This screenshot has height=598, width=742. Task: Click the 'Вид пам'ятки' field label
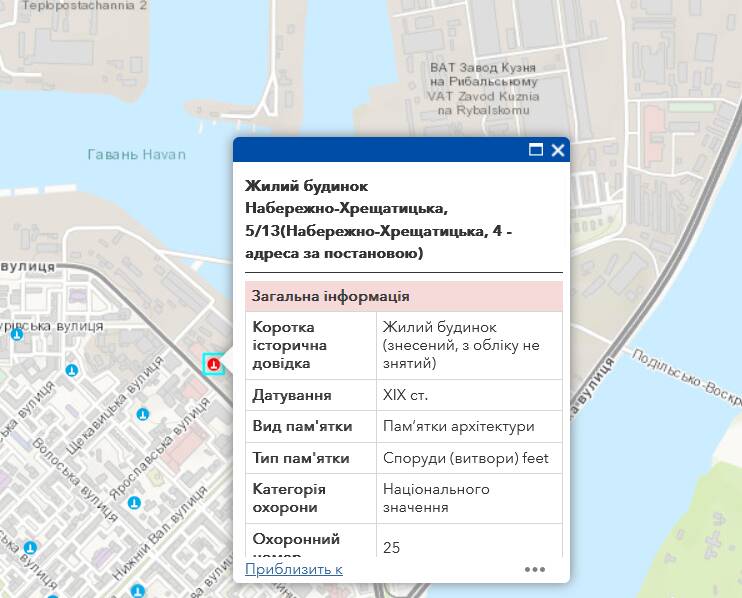pyautogui.click(x=302, y=426)
